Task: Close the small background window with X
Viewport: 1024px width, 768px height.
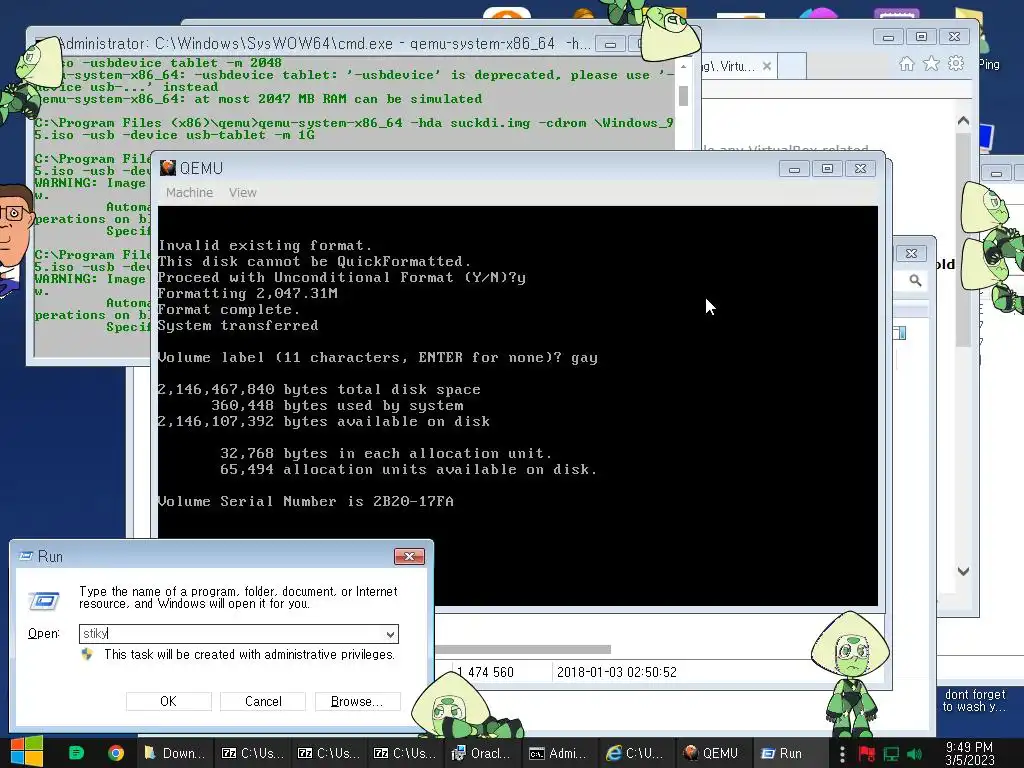Action: [912, 253]
